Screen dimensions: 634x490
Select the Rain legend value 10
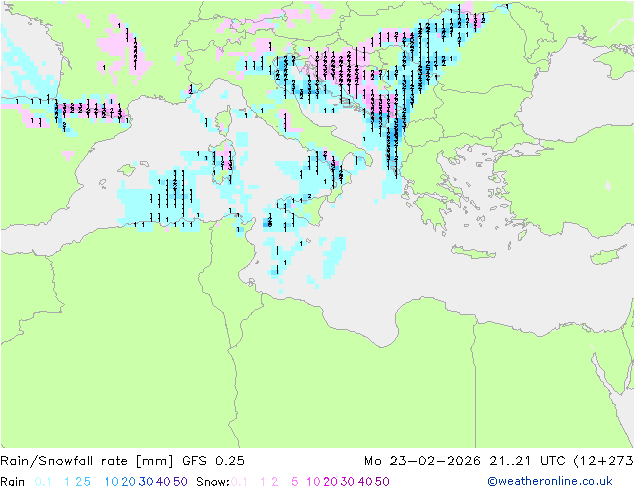(x=111, y=482)
